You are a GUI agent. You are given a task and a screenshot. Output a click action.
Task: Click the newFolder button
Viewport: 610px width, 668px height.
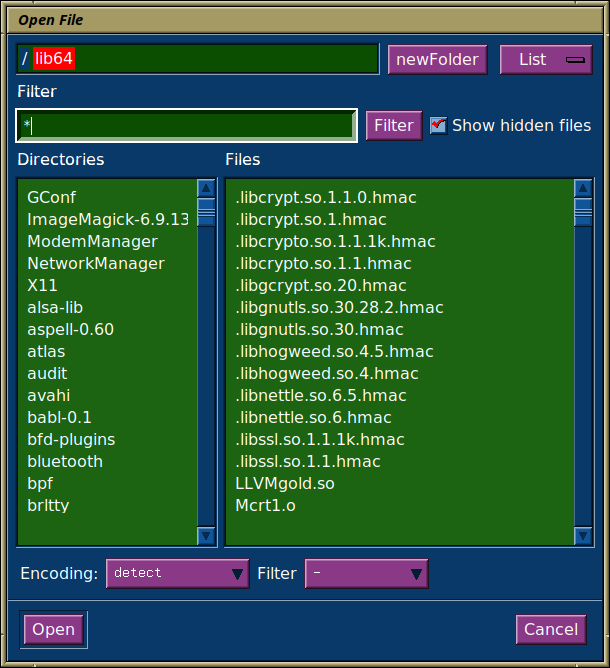click(x=437, y=60)
